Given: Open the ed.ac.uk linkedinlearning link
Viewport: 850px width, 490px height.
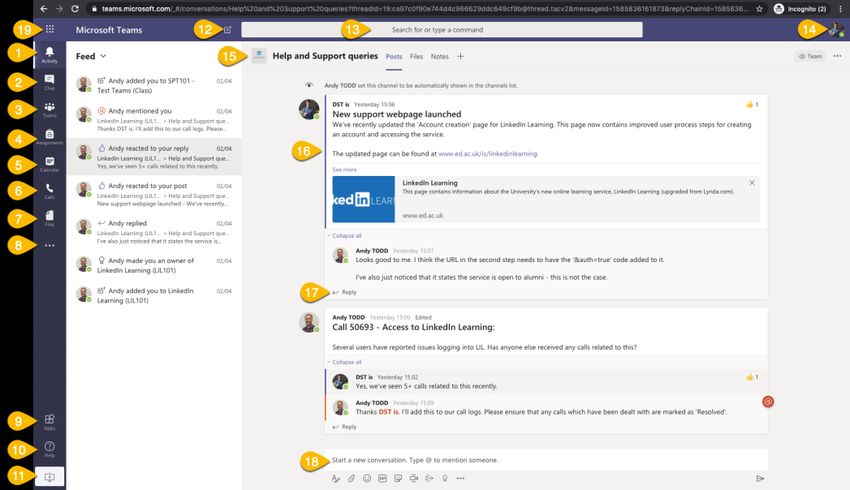Looking at the screenshot, I should [488, 154].
